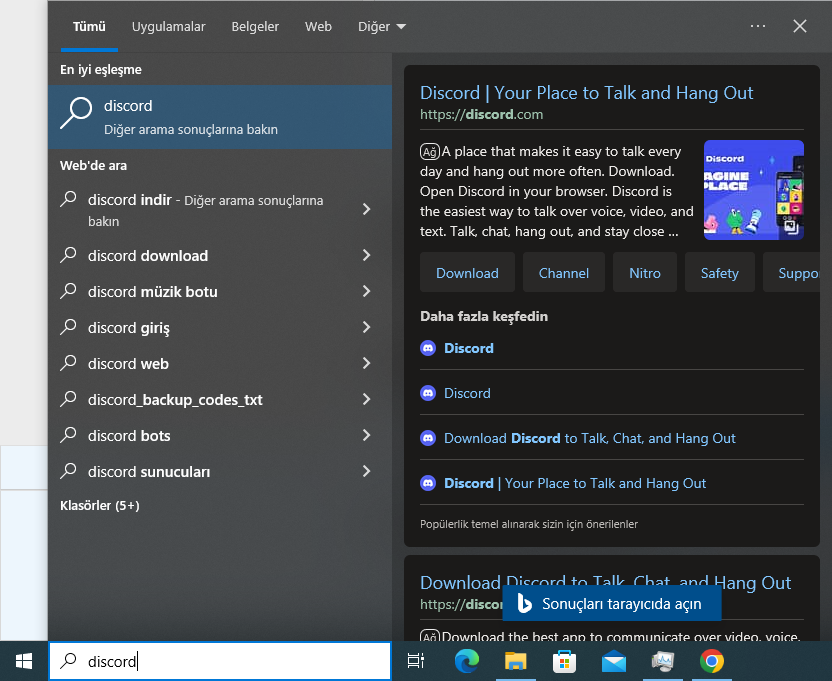Expand the discord bots suggestion arrow
Viewport: 832px width, 681px height.
366,435
